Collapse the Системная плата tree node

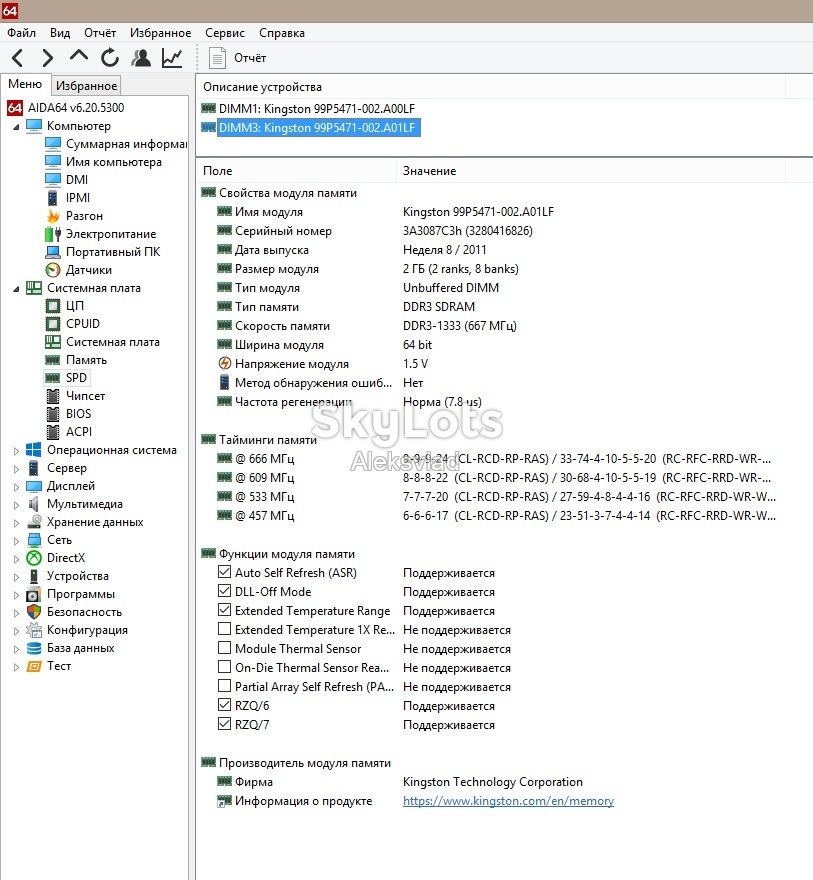coord(16,289)
